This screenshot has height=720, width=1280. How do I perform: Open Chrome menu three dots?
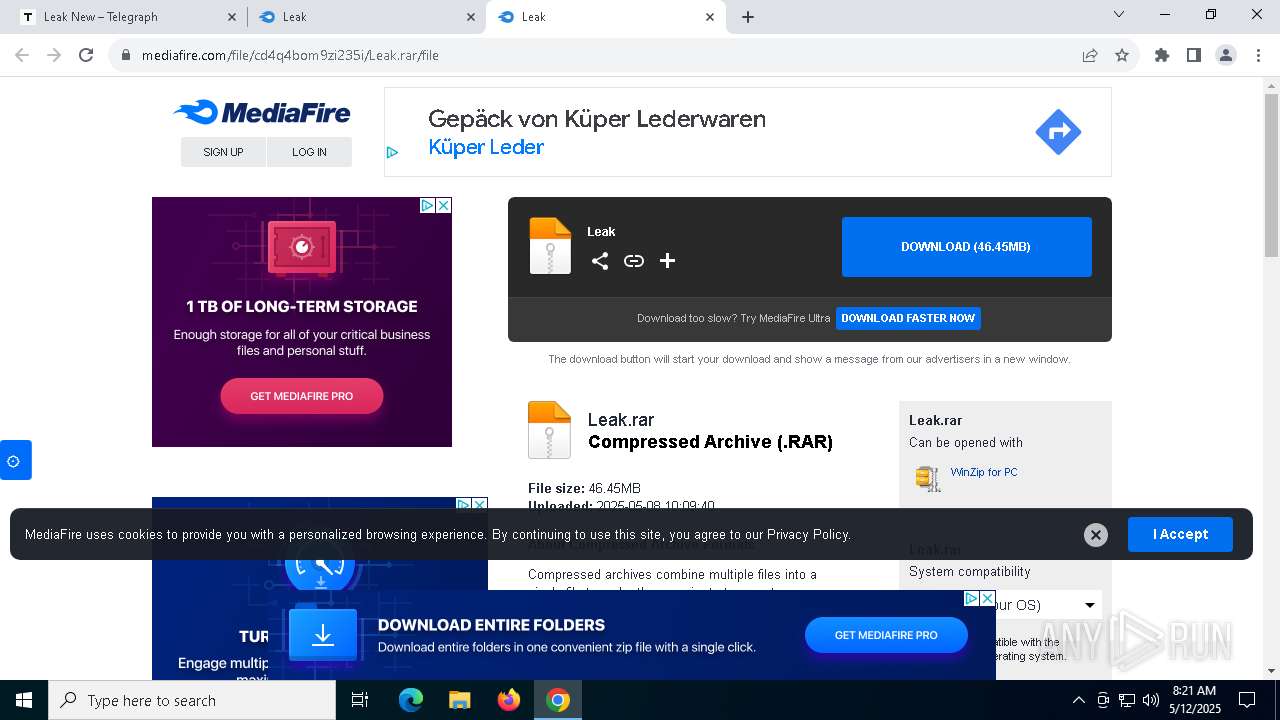(x=1257, y=56)
